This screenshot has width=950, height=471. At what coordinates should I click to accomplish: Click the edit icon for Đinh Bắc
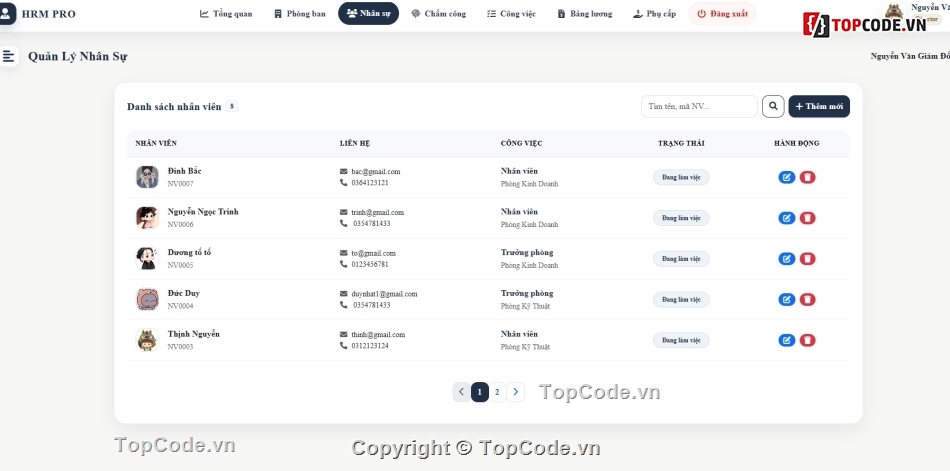pos(786,177)
